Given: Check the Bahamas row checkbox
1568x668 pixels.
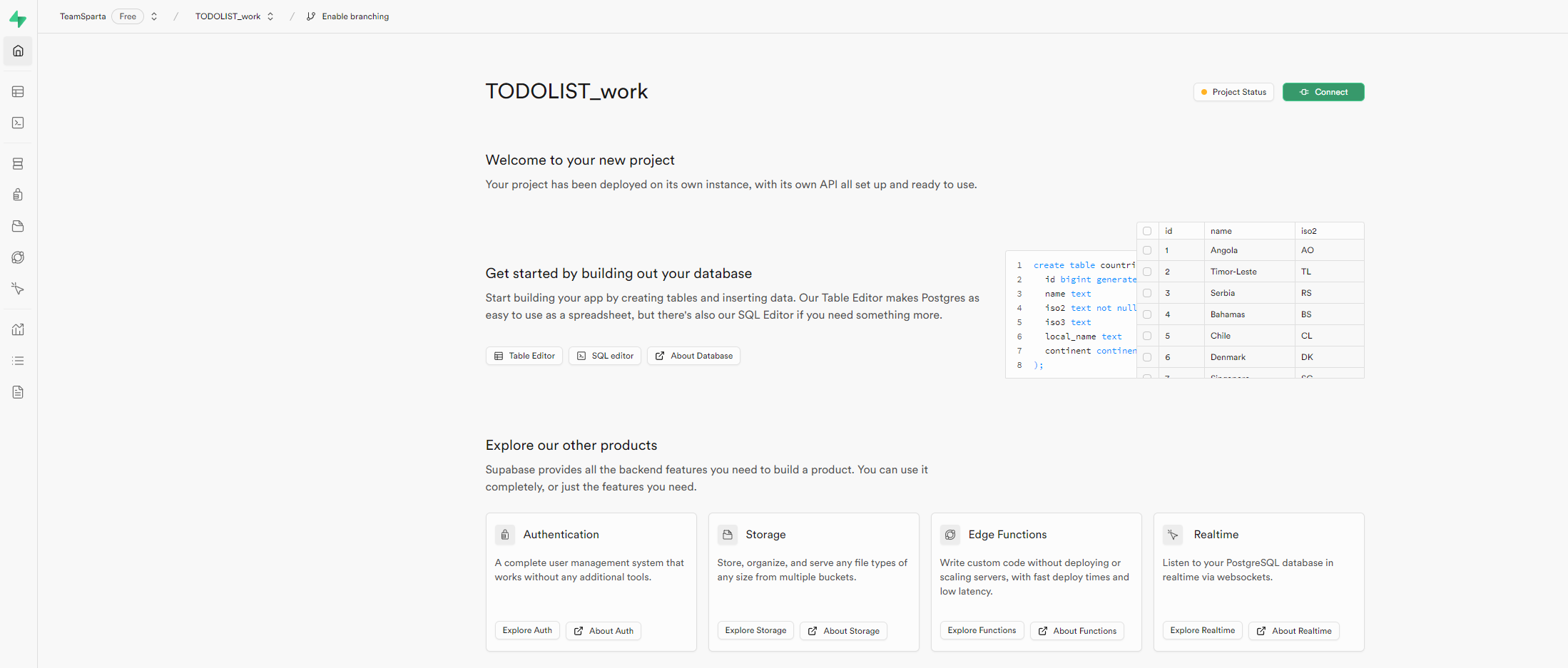Looking at the screenshot, I should coord(1147,314).
